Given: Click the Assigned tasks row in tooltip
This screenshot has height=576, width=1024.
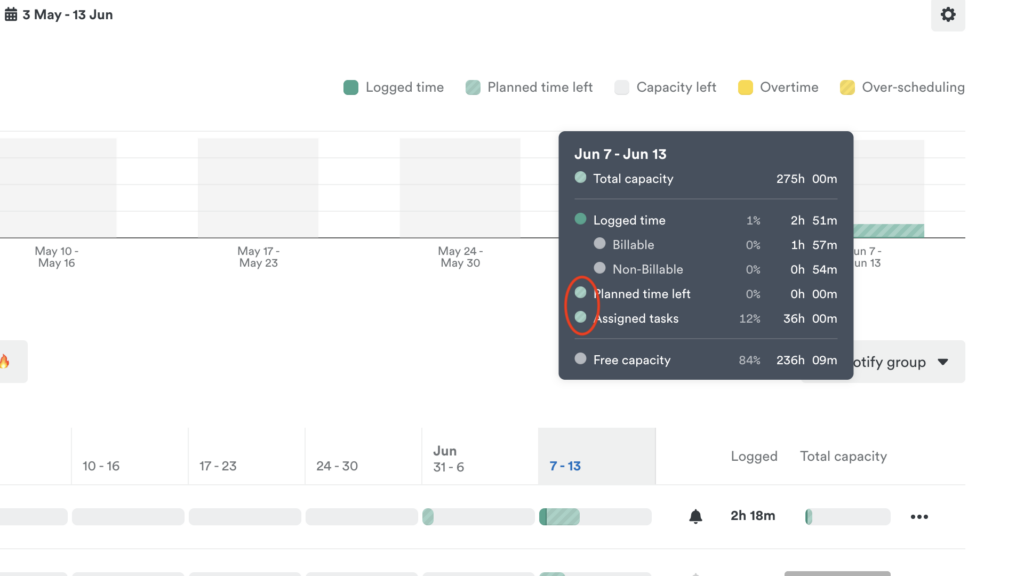Looking at the screenshot, I should 705,319.
